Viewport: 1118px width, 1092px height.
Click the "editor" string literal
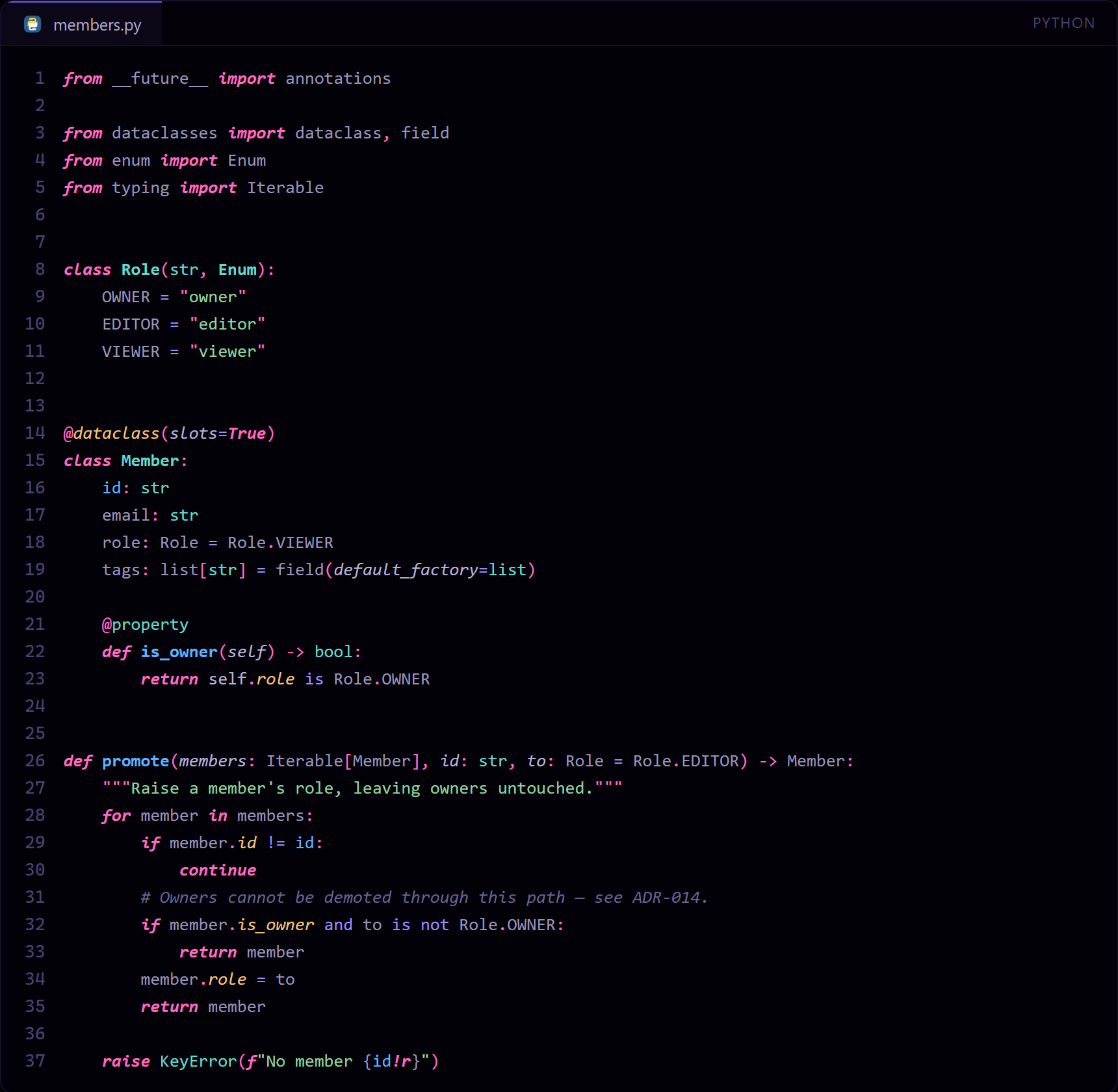pyautogui.click(x=227, y=324)
